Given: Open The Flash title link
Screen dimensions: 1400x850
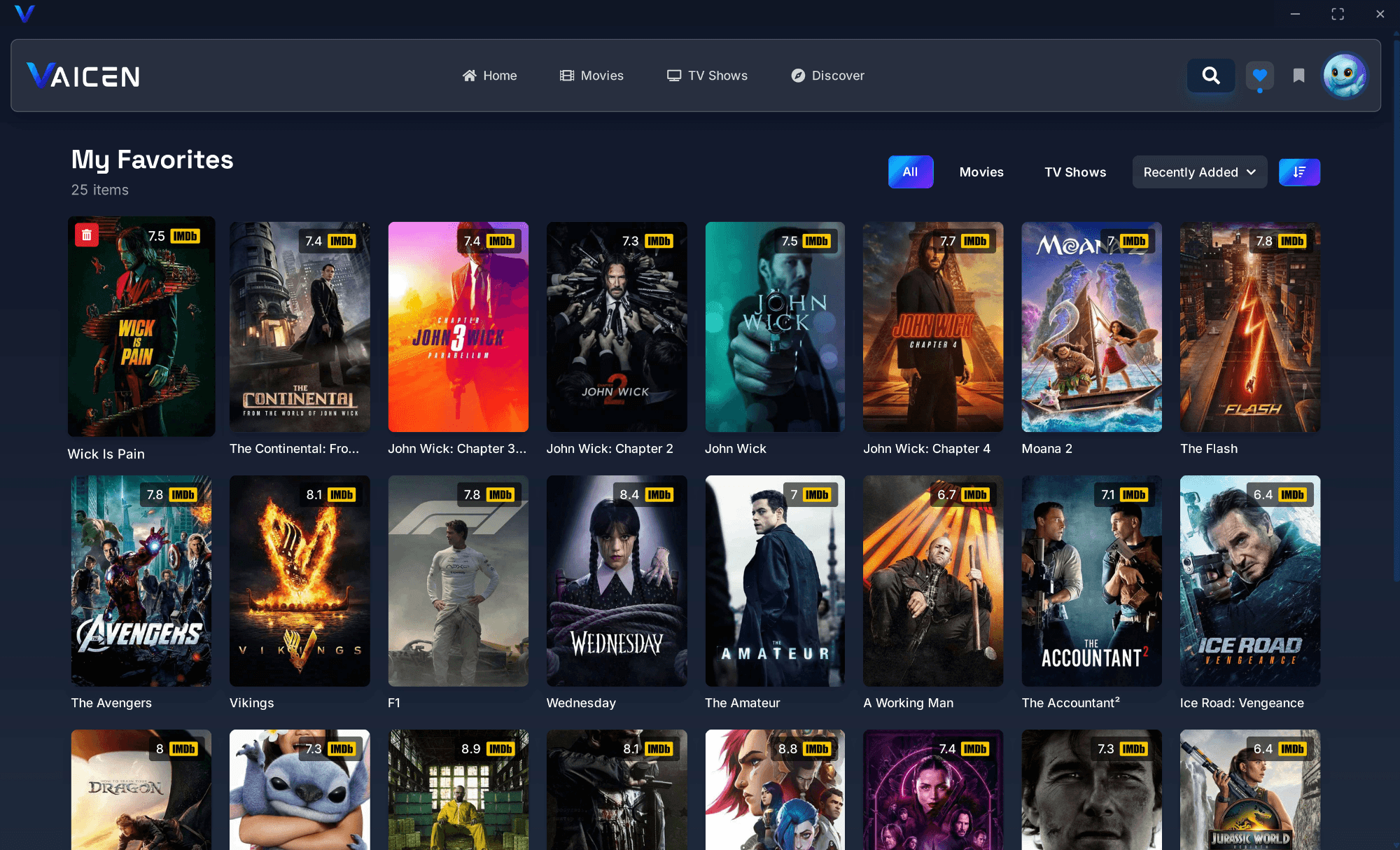Looking at the screenshot, I should [1209, 448].
